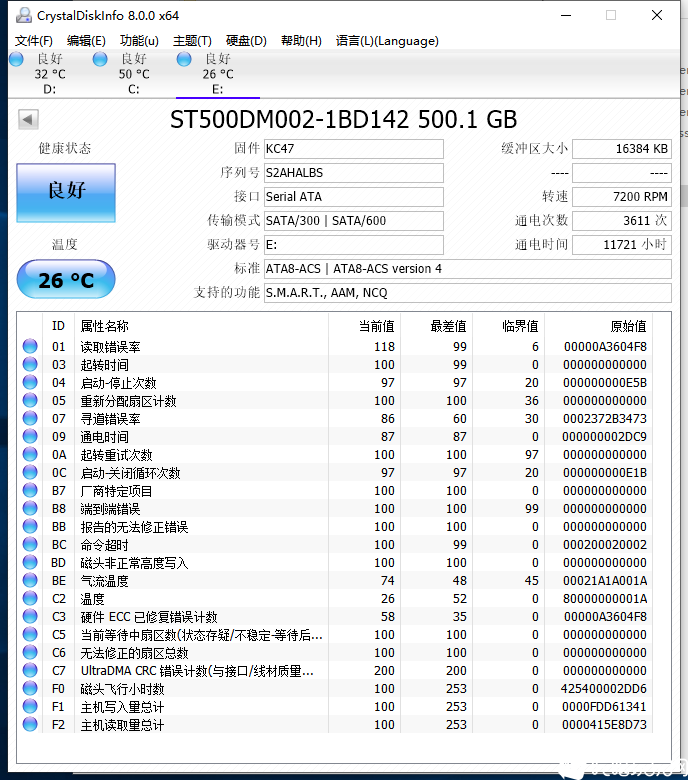Image resolution: width=688 pixels, height=780 pixels.
Task: Click status orb of row BE 气流温度
Action: [30, 580]
